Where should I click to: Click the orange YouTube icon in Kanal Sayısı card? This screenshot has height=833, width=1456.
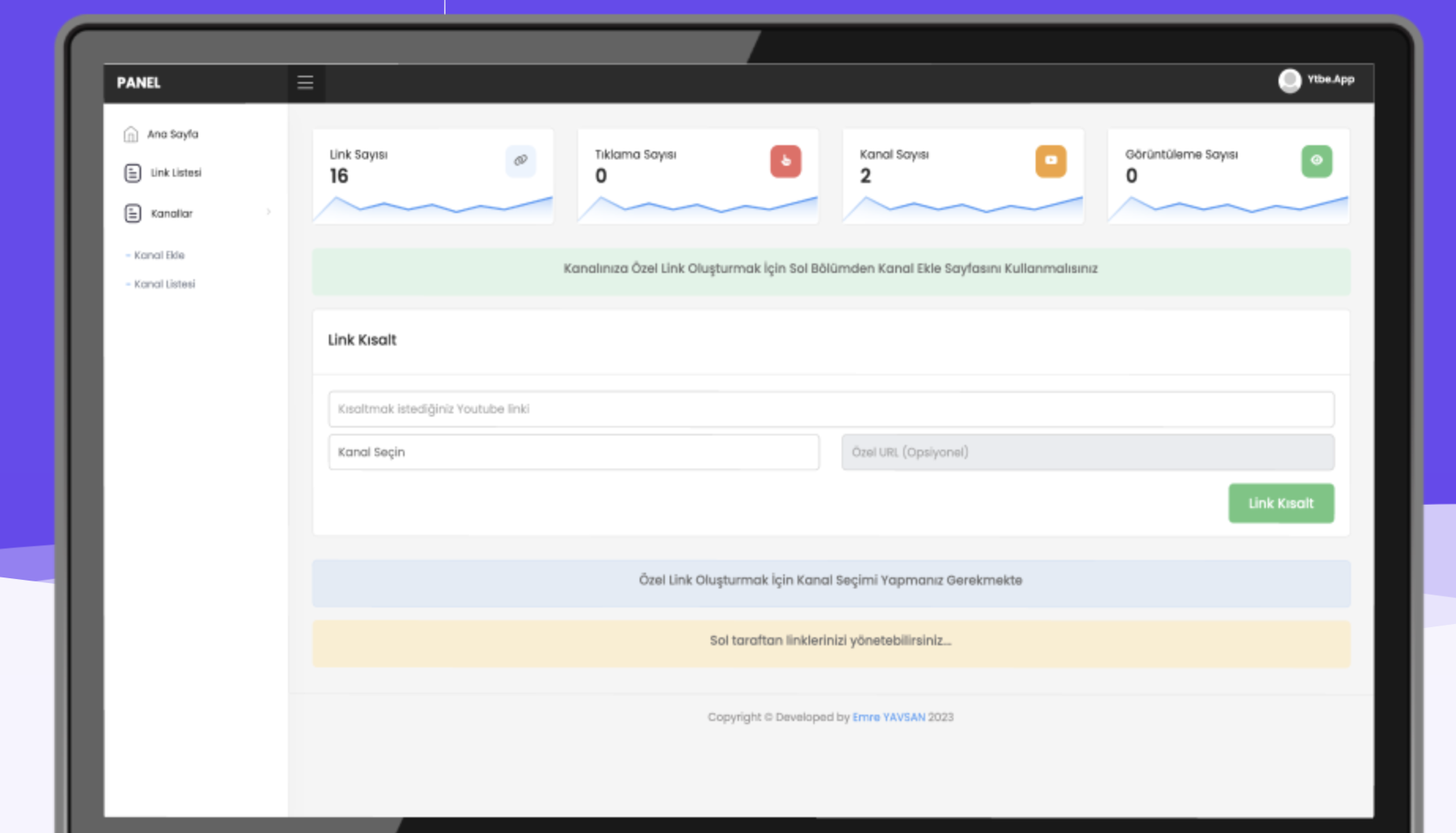tap(1051, 161)
